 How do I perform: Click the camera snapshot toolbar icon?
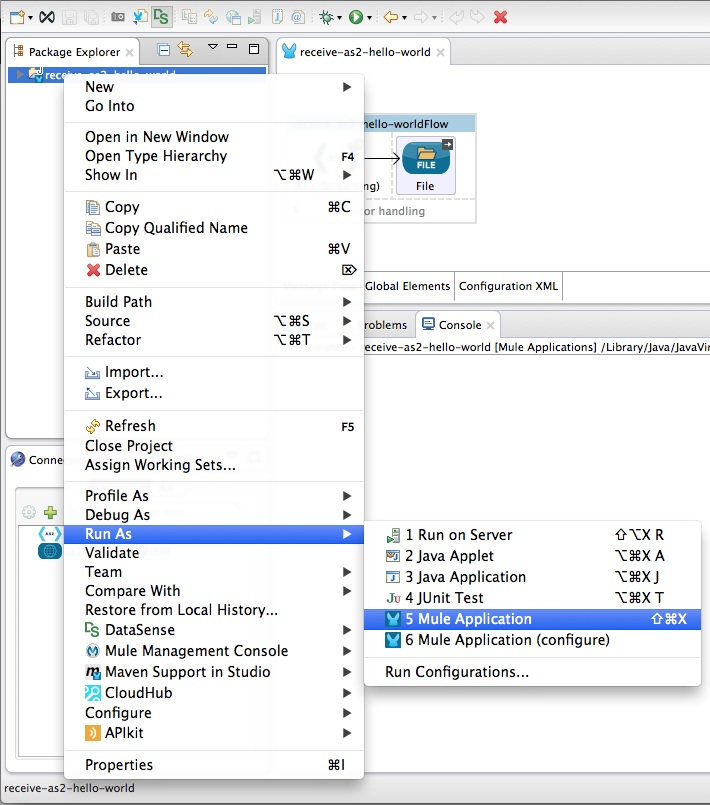[118, 17]
